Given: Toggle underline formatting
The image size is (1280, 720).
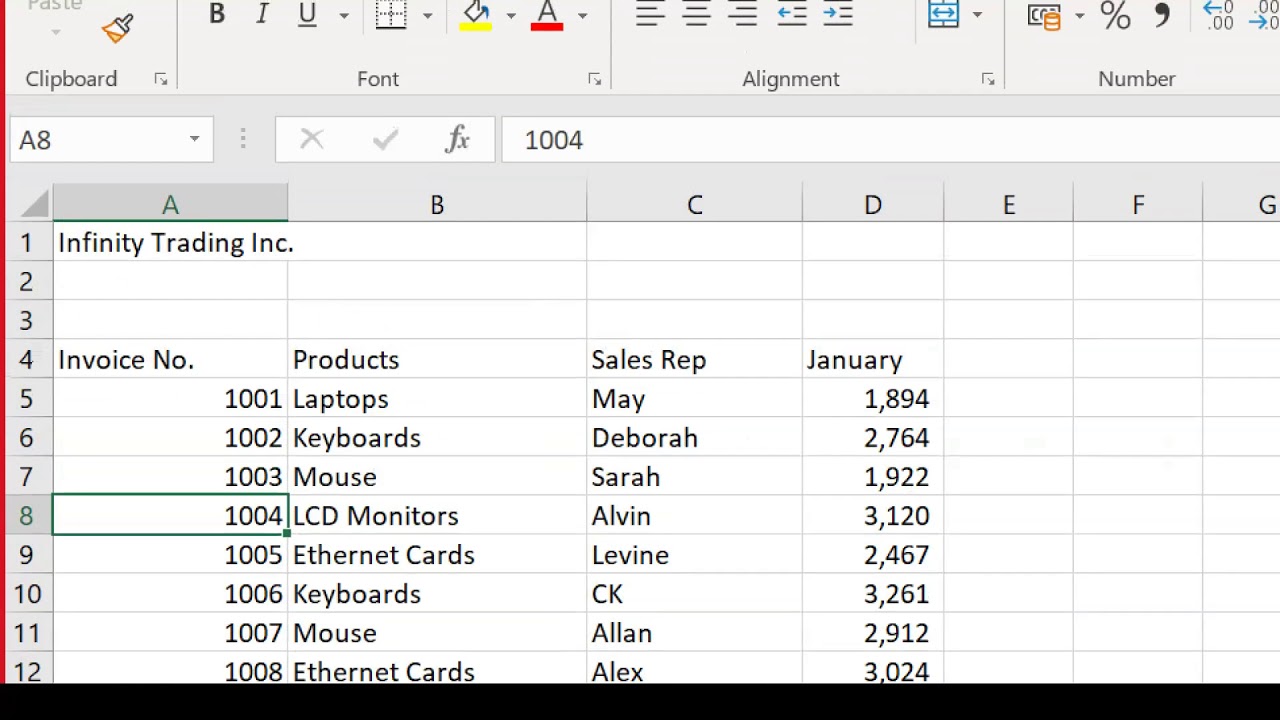Looking at the screenshot, I should (307, 14).
